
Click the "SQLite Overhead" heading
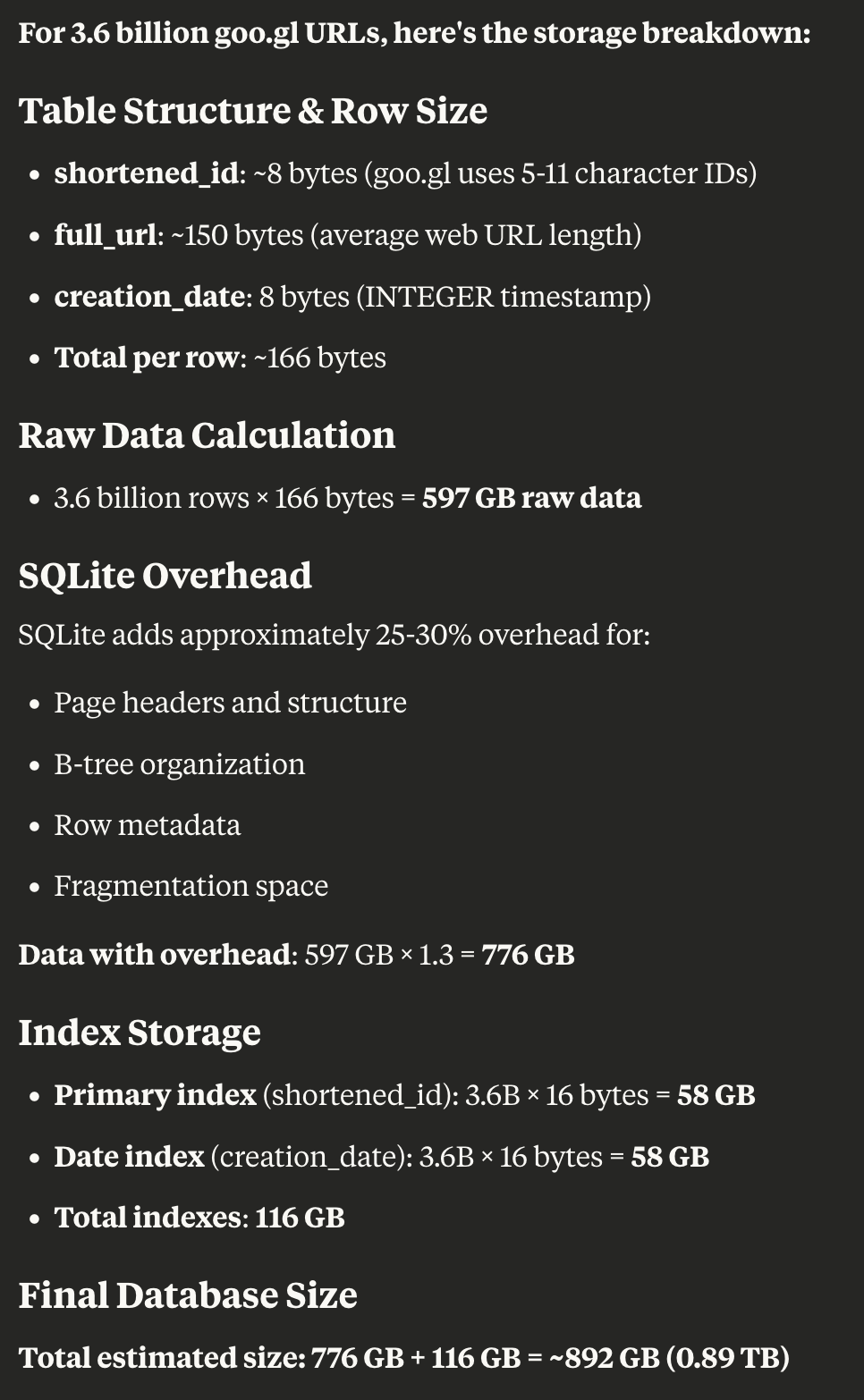pyautogui.click(x=165, y=577)
